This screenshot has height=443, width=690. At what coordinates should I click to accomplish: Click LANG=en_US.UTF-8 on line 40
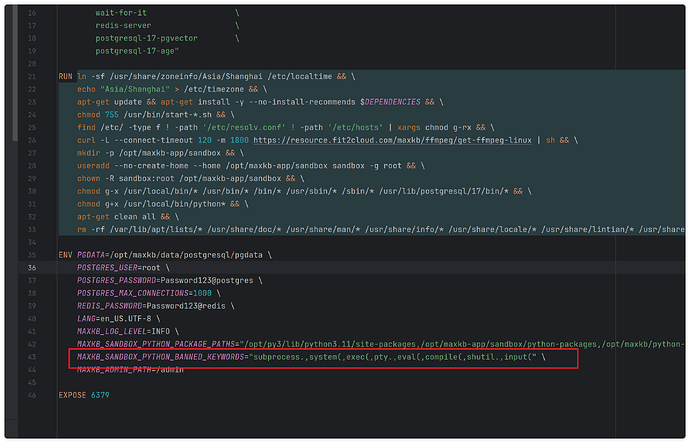point(114,319)
